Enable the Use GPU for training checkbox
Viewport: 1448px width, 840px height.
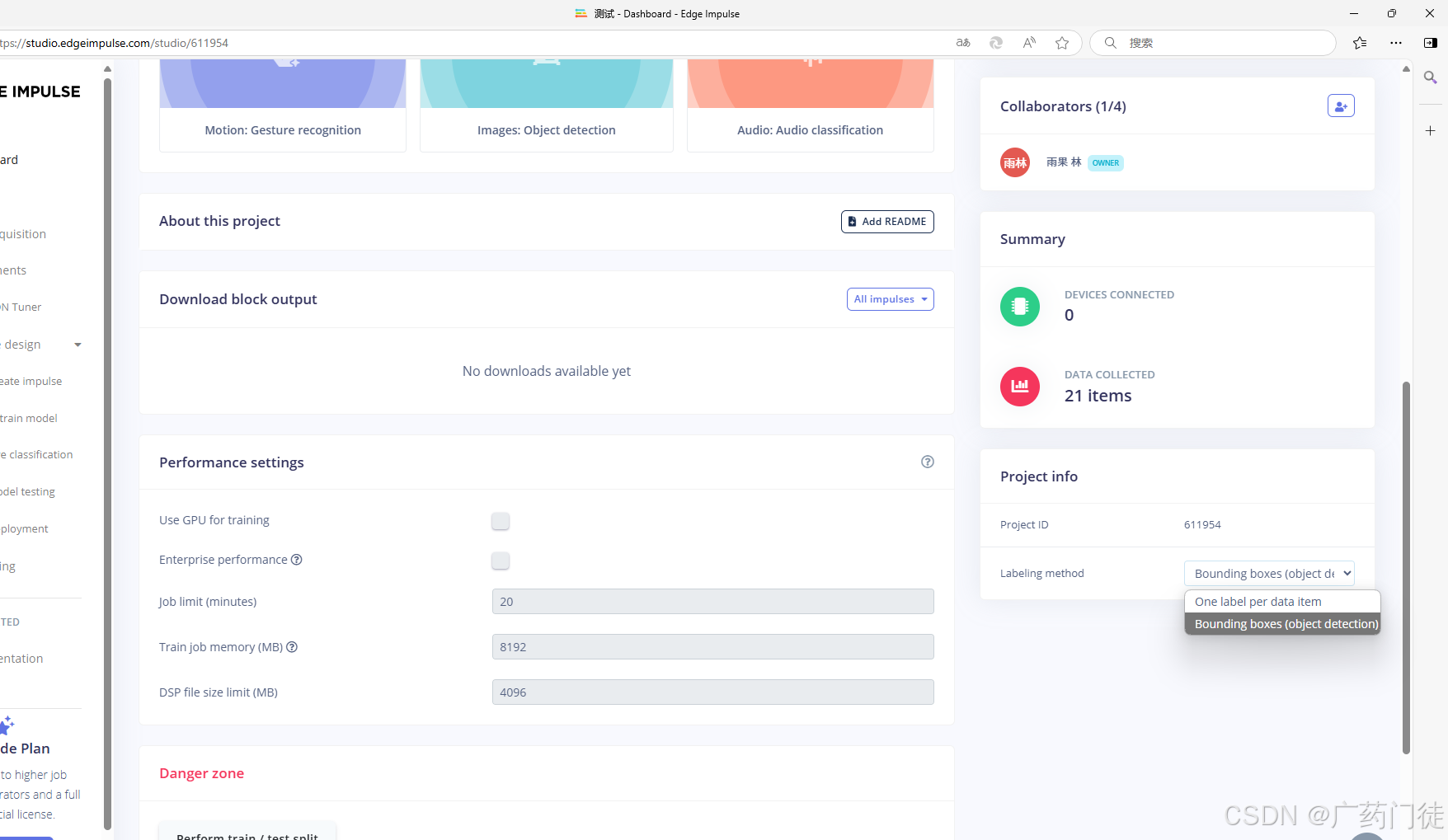pyautogui.click(x=501, y=521)
